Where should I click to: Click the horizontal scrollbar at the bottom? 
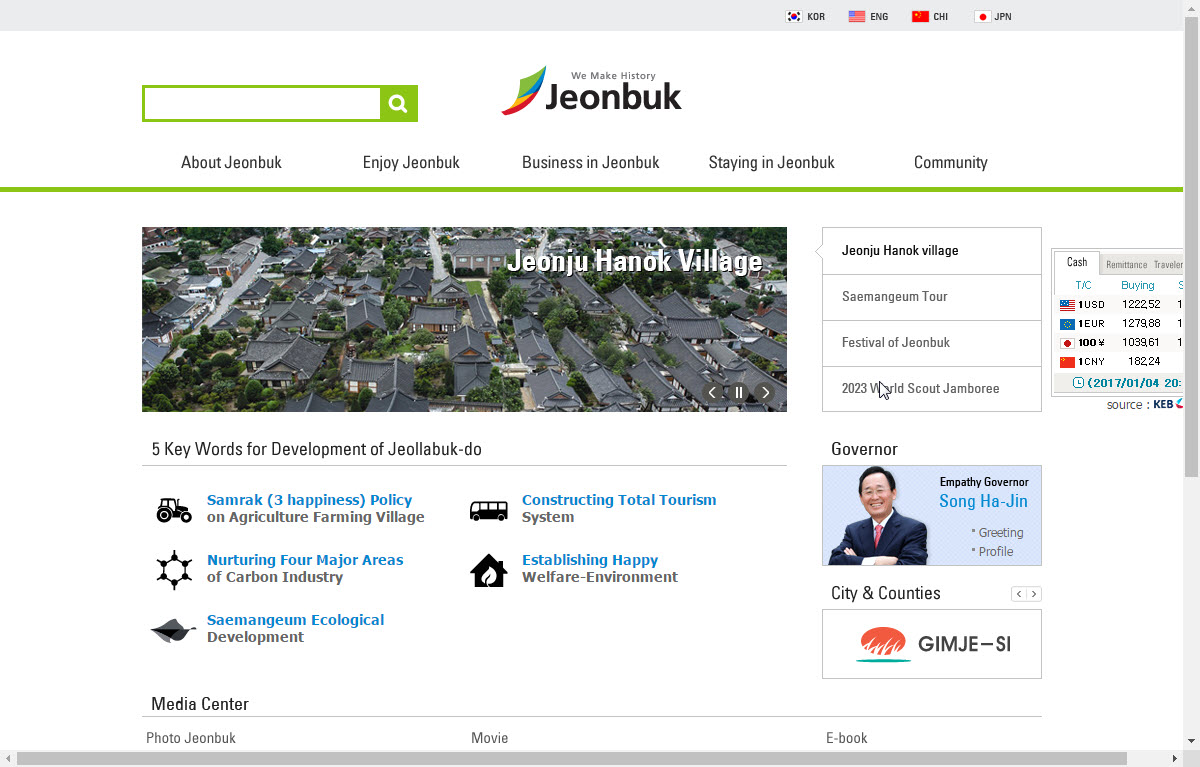[571, 758]
